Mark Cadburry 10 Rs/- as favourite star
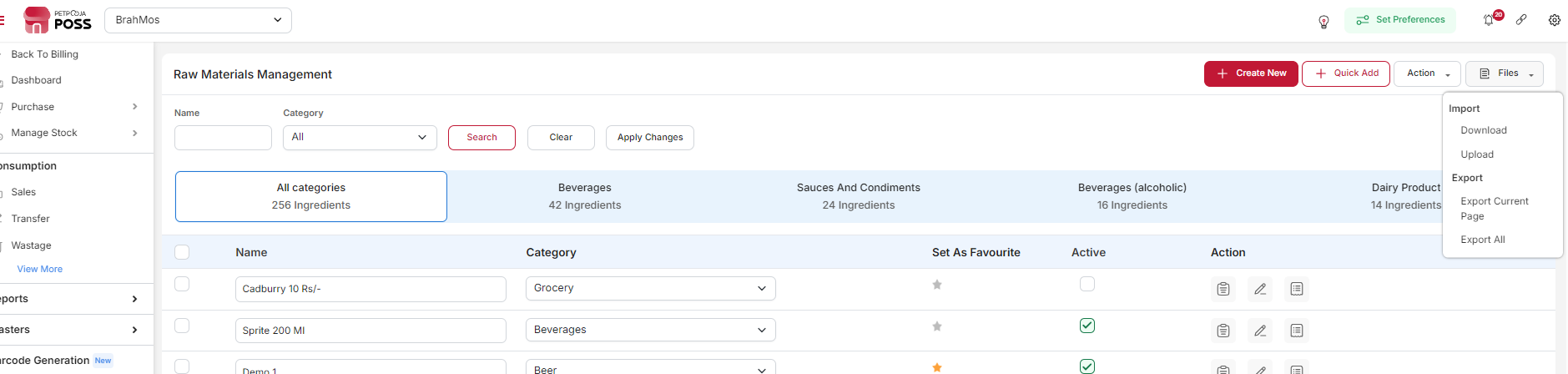This screenshot has height=374, width=1568. [937, 285]
